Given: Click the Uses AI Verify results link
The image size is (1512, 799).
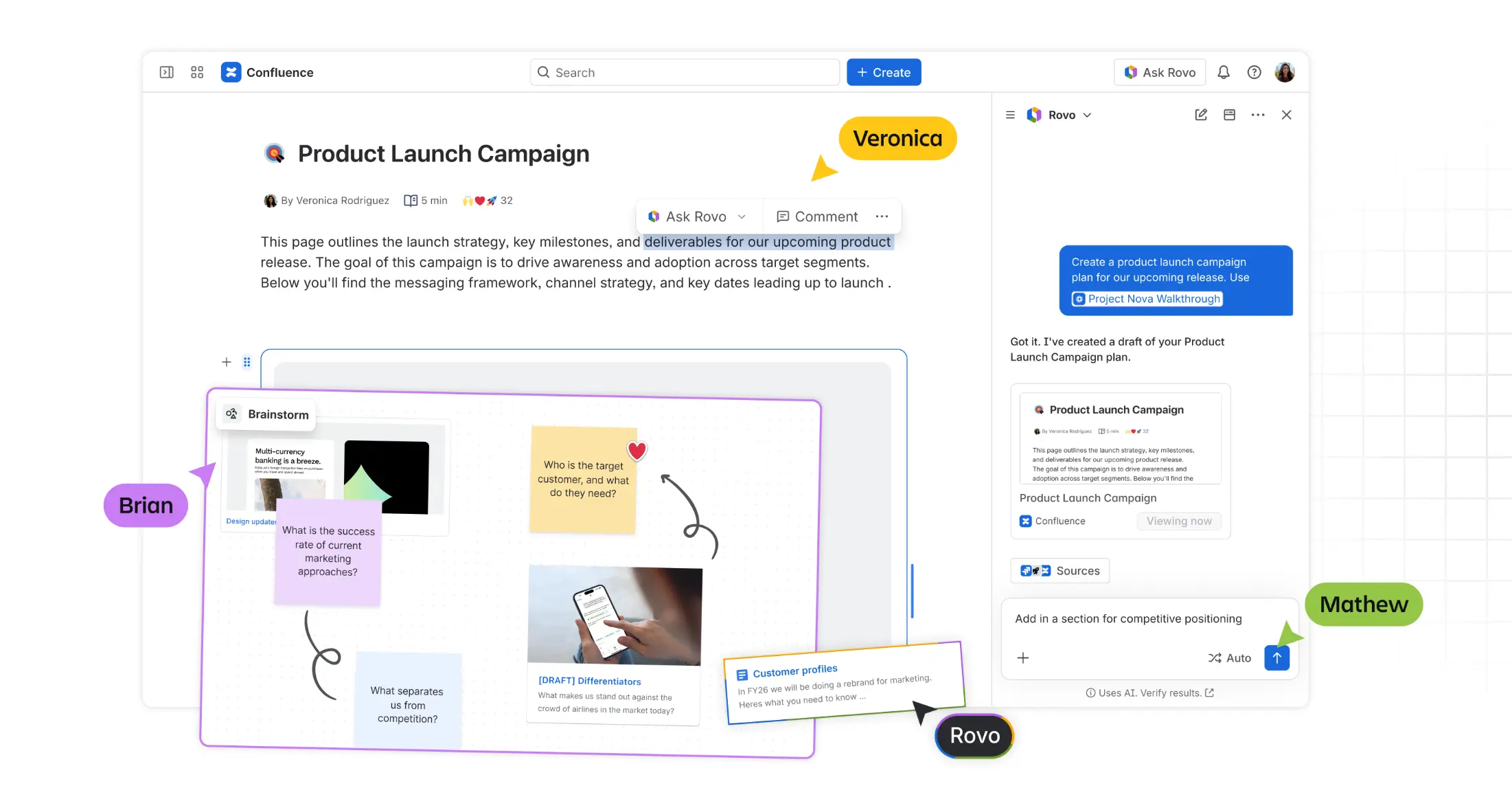Looking at the screenshot, I should (x=1149, y=693).
